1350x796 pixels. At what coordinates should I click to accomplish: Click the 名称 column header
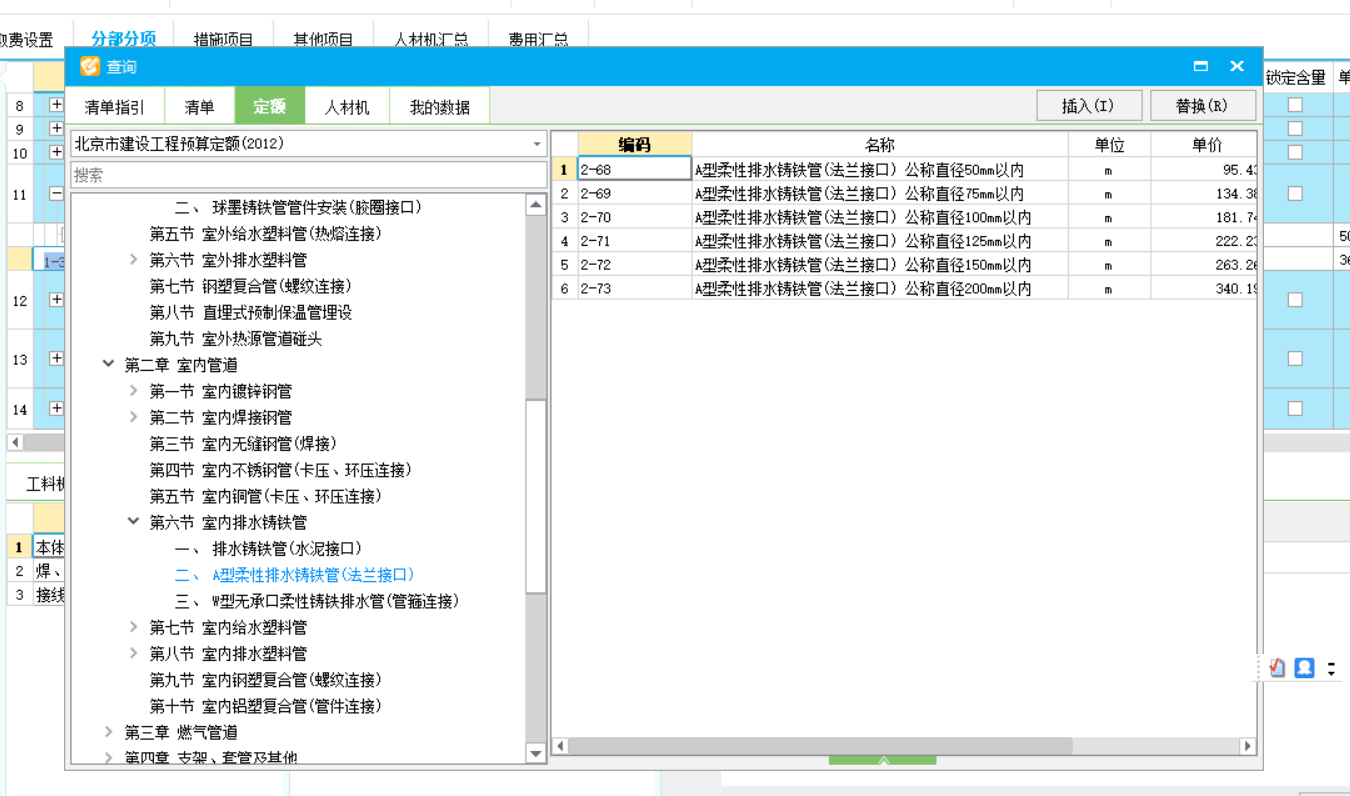[x=880, y=145]
